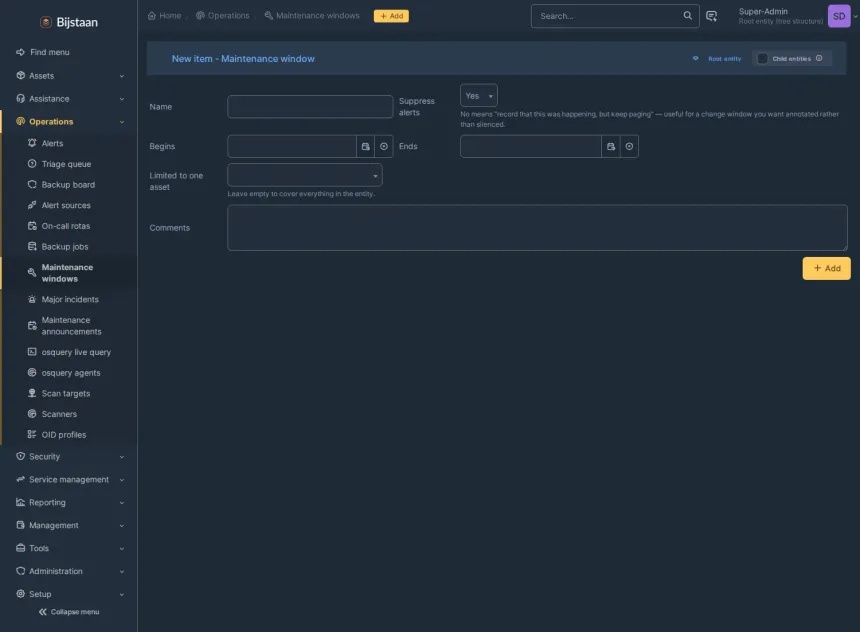860x632 pixels.
Task: Click Collapse menu button
Action: (x=69, y=612)
